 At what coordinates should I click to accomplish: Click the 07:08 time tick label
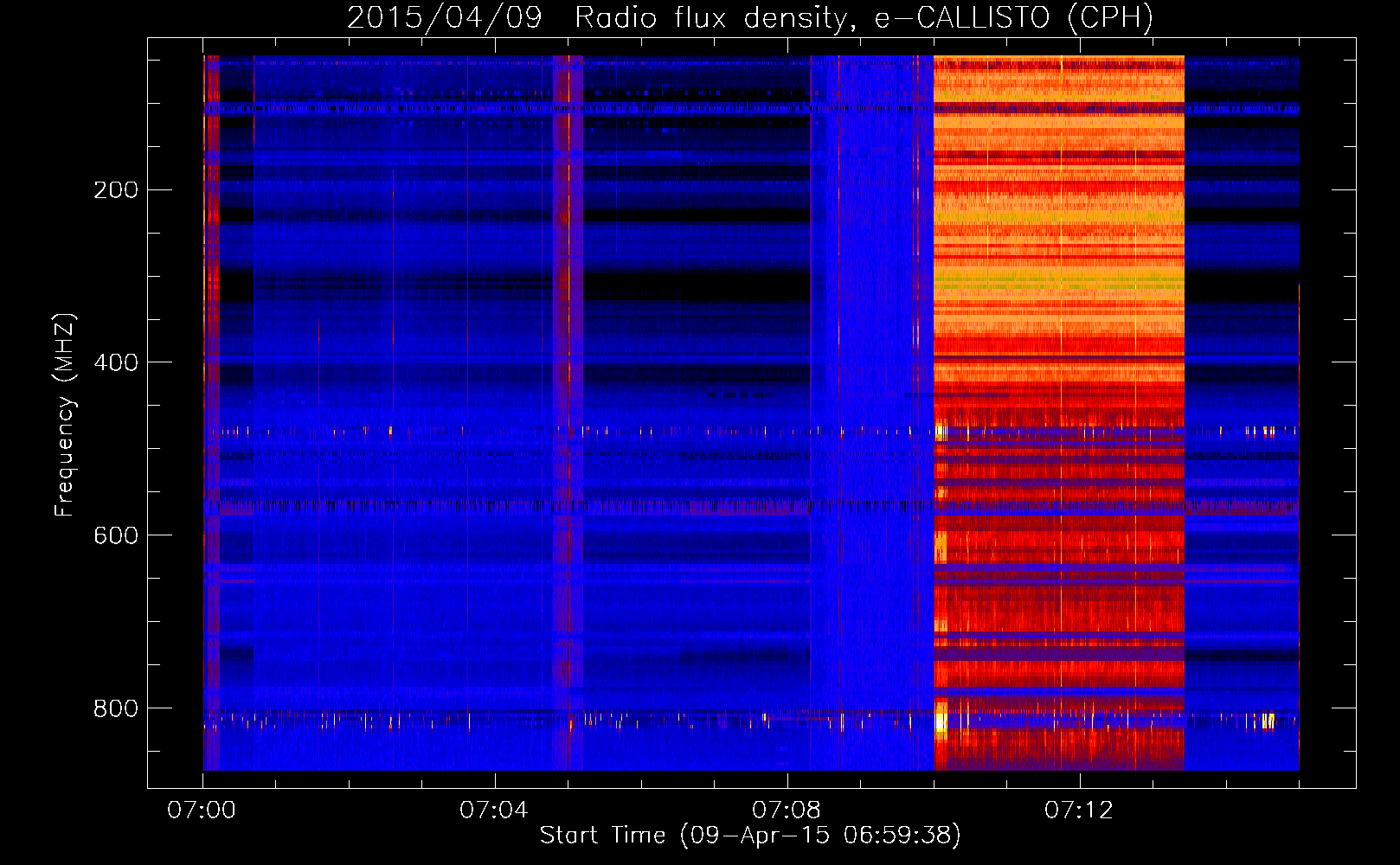click(787, 811)
